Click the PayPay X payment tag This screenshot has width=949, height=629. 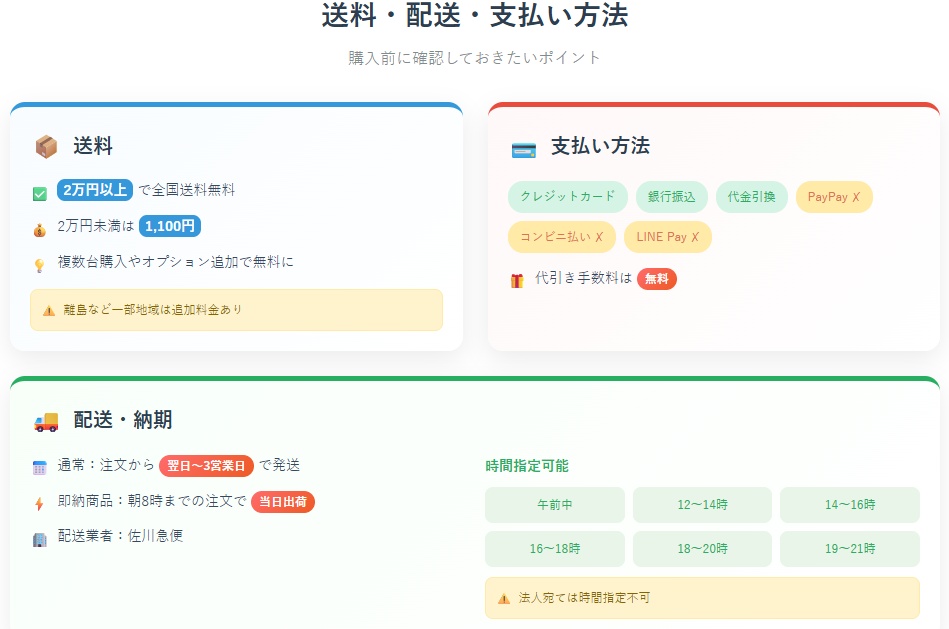[x=834, y=197]
